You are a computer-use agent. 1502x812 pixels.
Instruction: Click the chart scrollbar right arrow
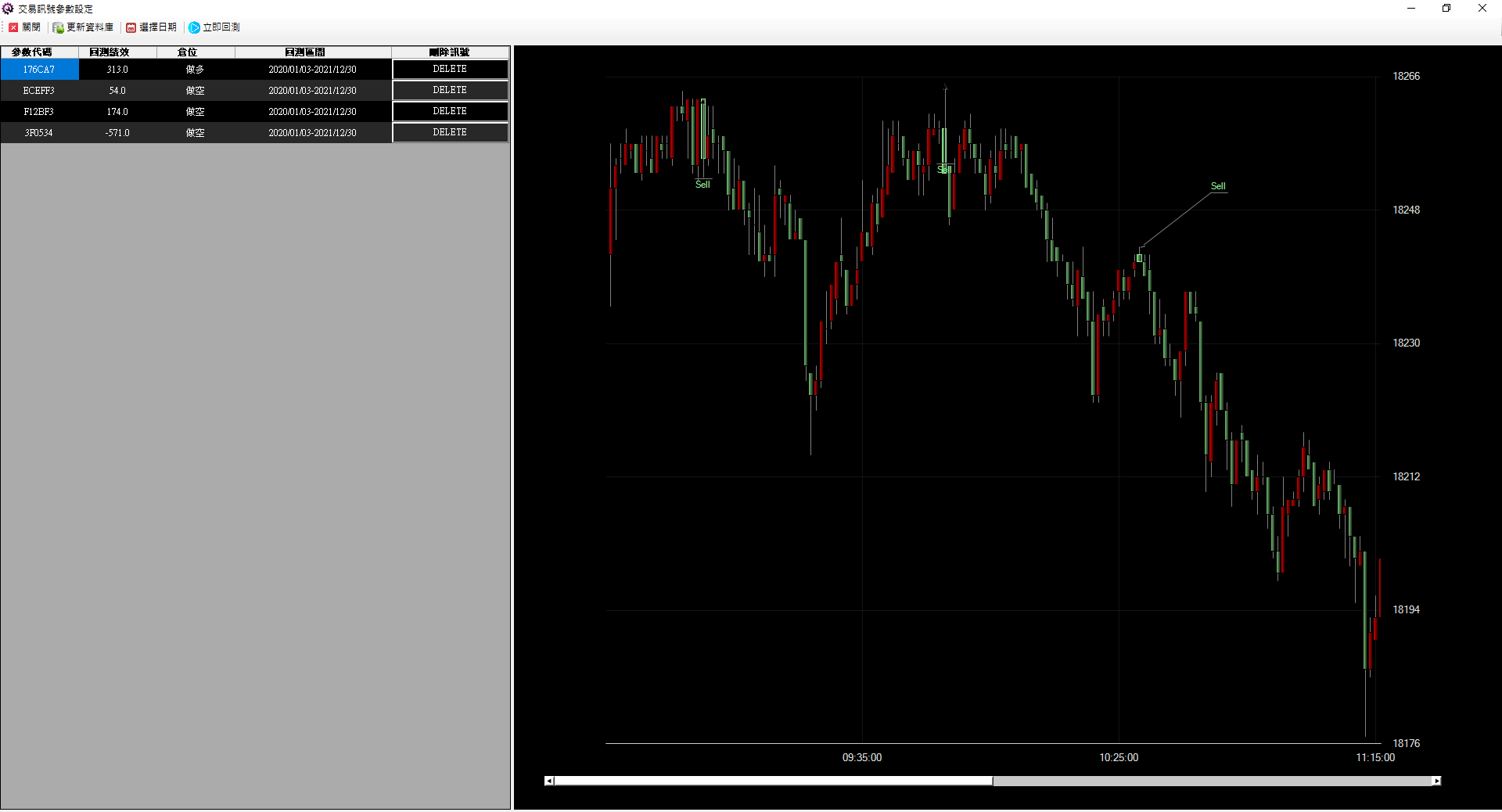(1436, 781)
